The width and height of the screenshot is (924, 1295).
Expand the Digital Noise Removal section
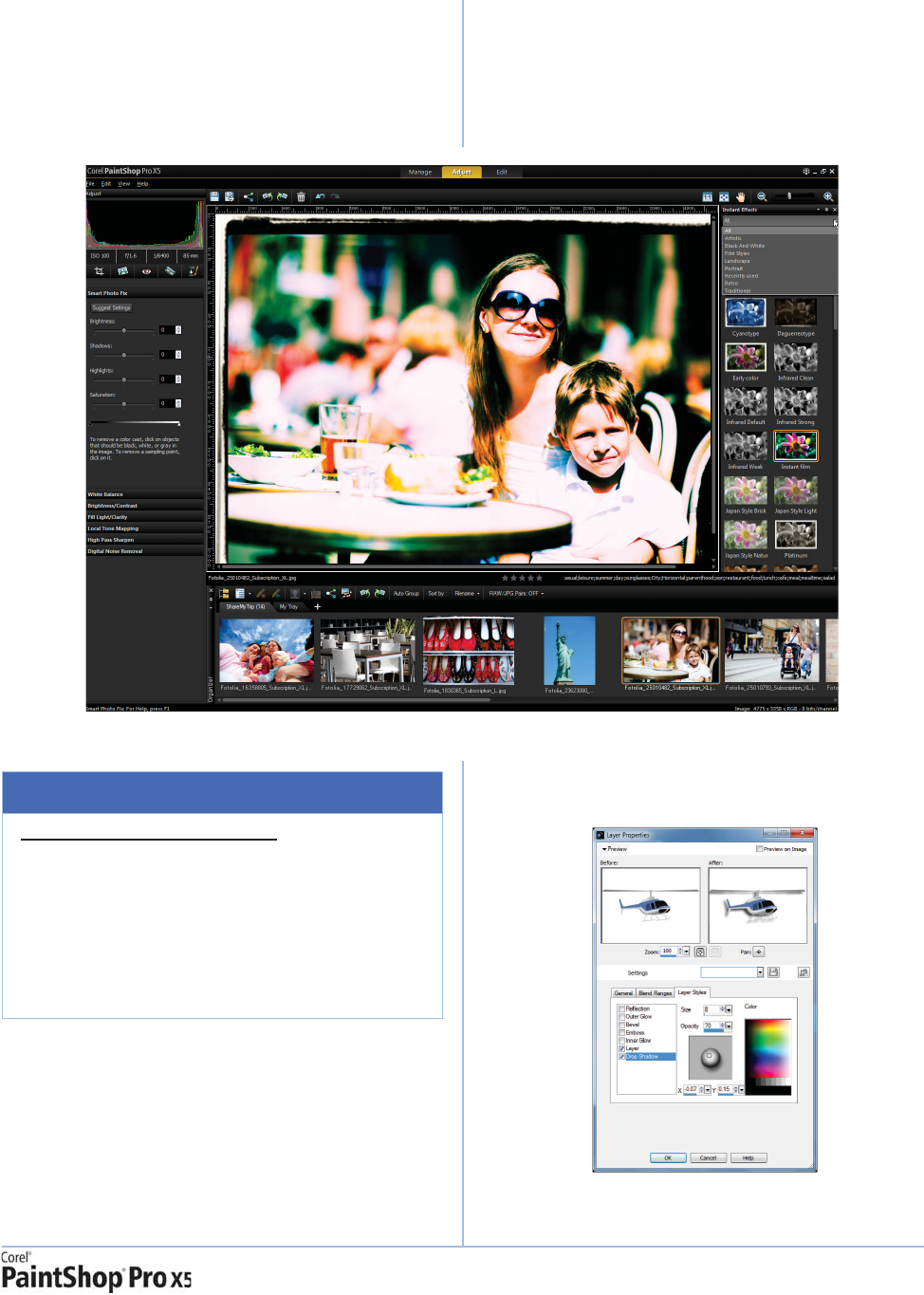click(145, 551)
